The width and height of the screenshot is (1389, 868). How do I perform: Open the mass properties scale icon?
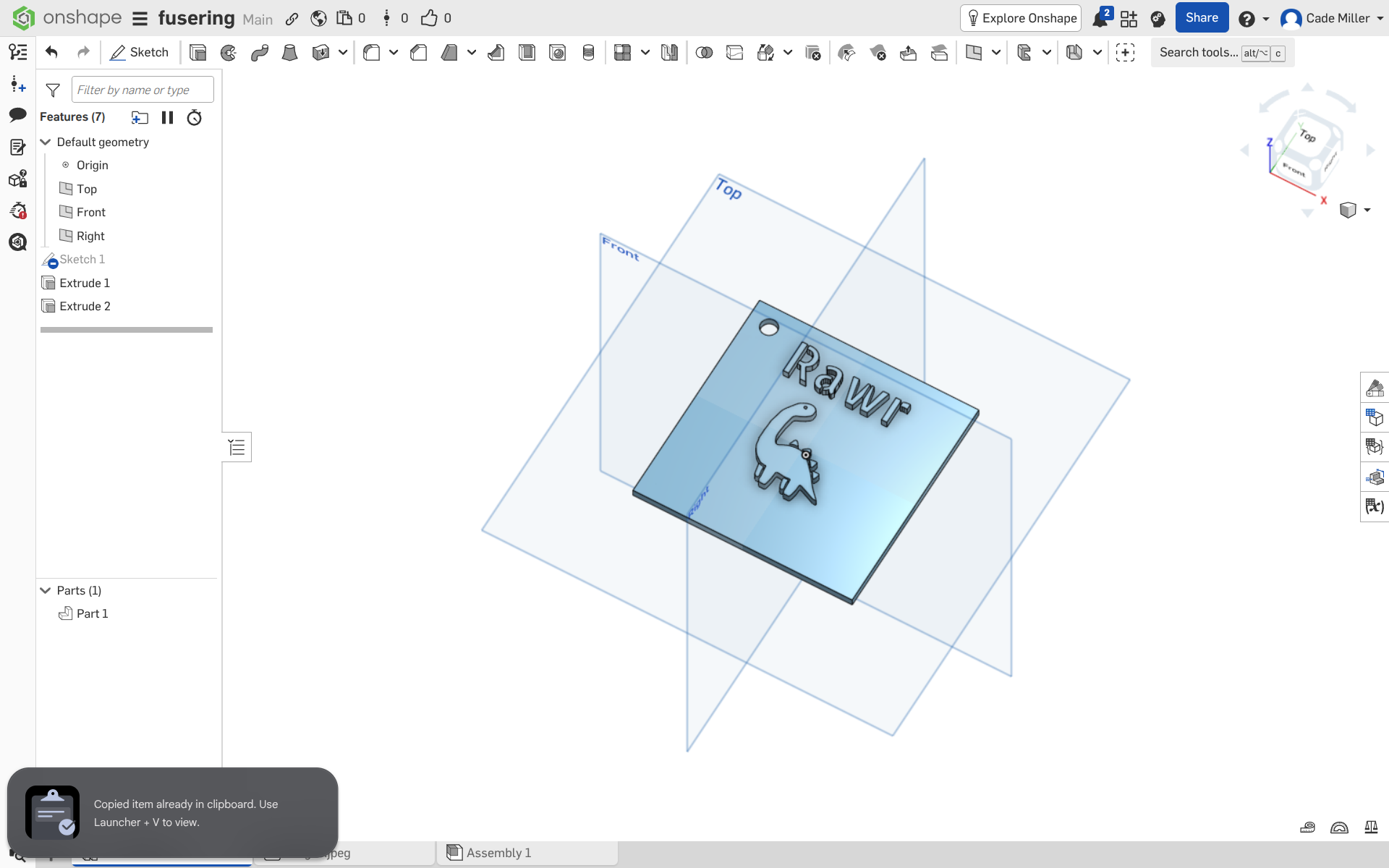[x=1371, y=827]
